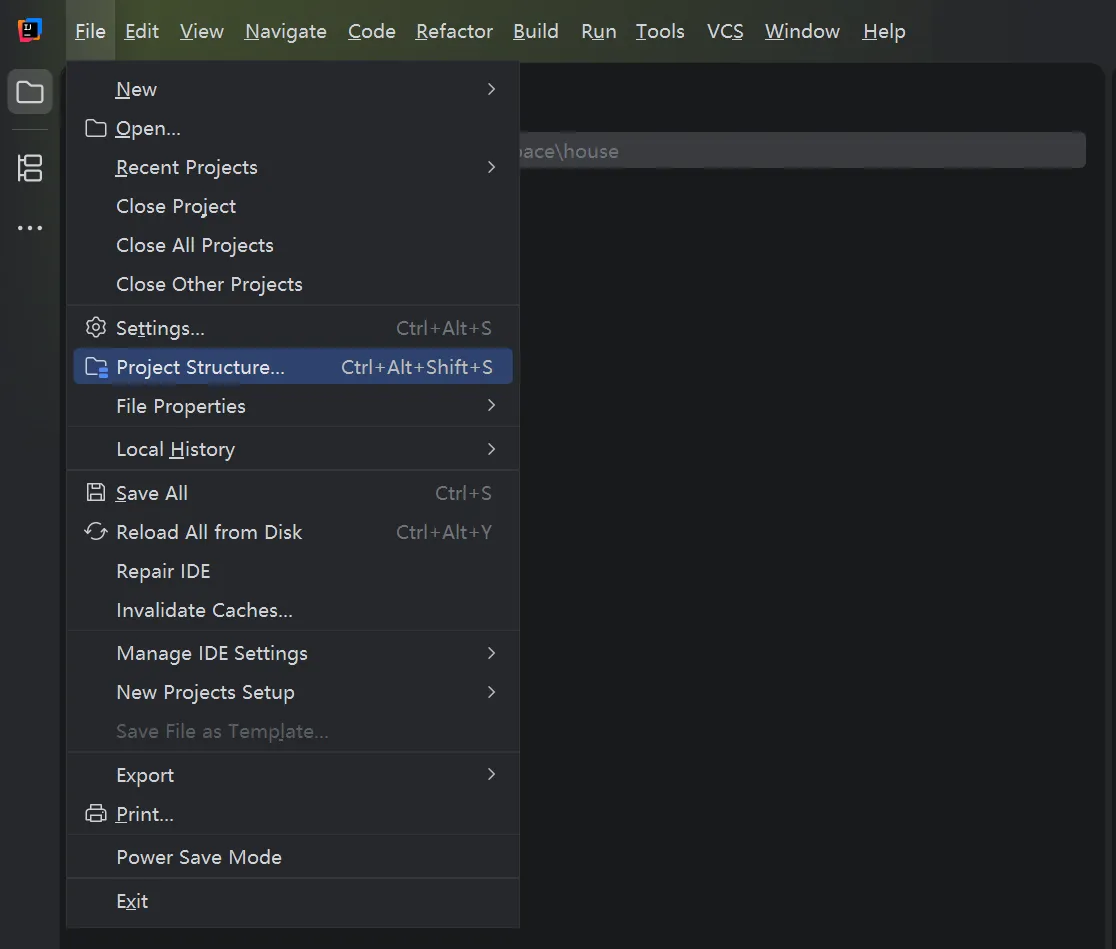Click the gear icon beside Settings...

(x=95, y=327)
